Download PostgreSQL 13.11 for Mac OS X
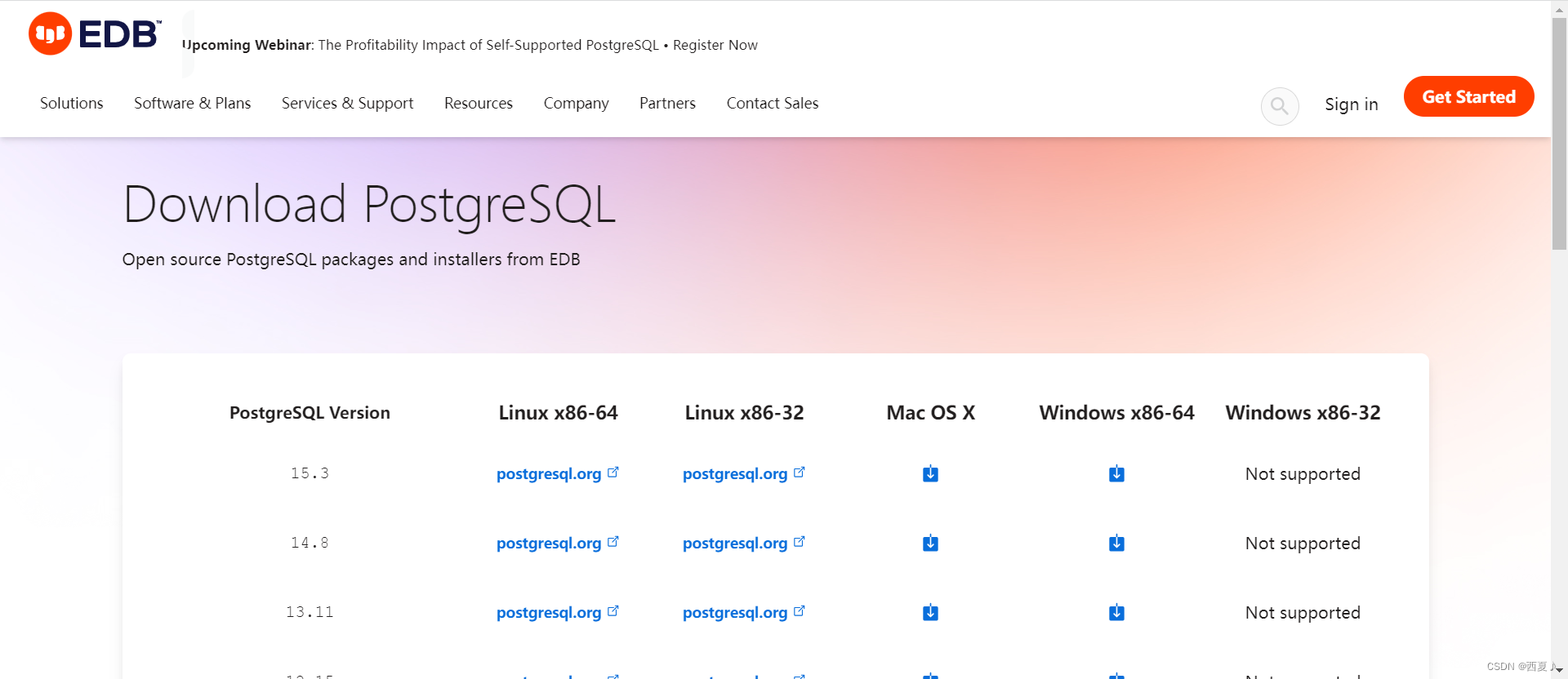This screenshot has width=1568, height=679. coord(930,613)
